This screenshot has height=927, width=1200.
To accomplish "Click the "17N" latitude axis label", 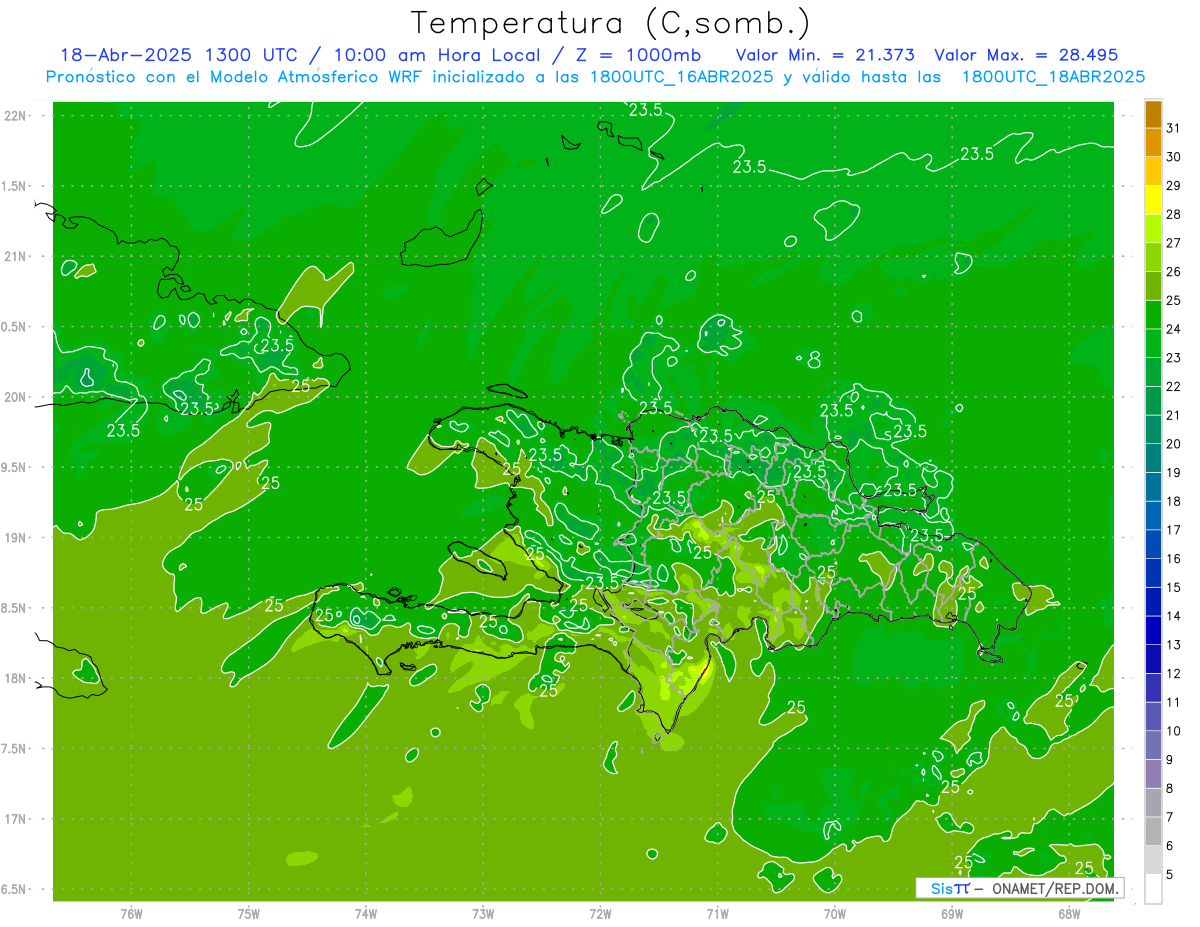I will (x=16, y=820).
